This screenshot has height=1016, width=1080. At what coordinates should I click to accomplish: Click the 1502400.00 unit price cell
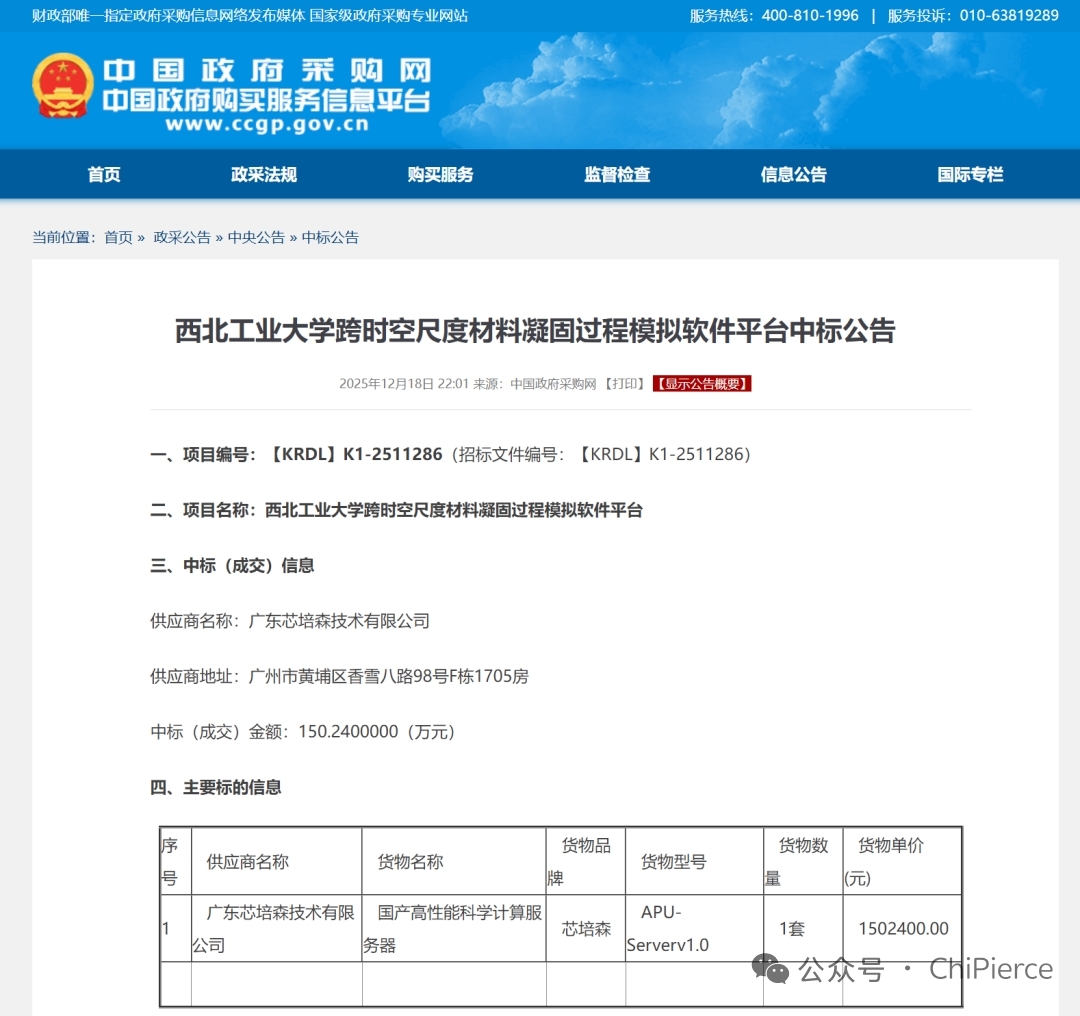point(903,929)
